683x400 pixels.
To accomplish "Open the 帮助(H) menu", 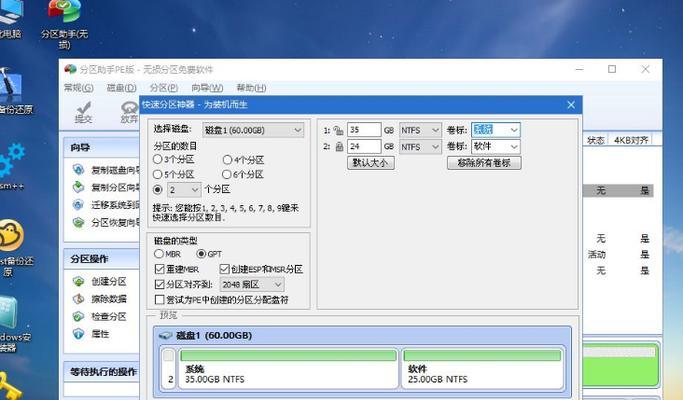I will click(251, 88).
